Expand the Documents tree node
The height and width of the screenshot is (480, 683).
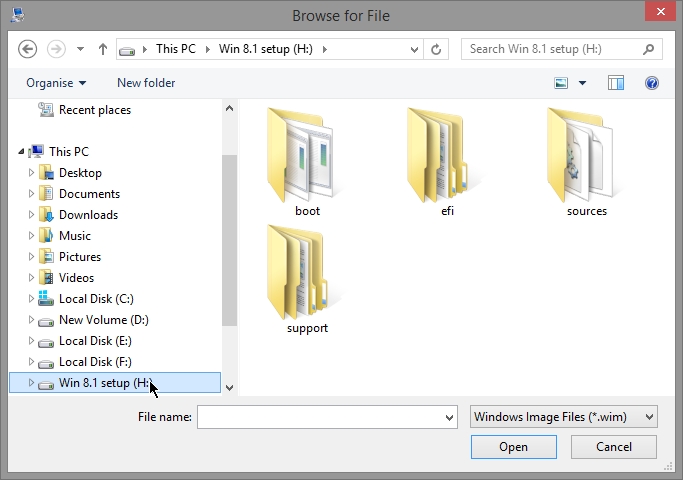pos(31,193)
